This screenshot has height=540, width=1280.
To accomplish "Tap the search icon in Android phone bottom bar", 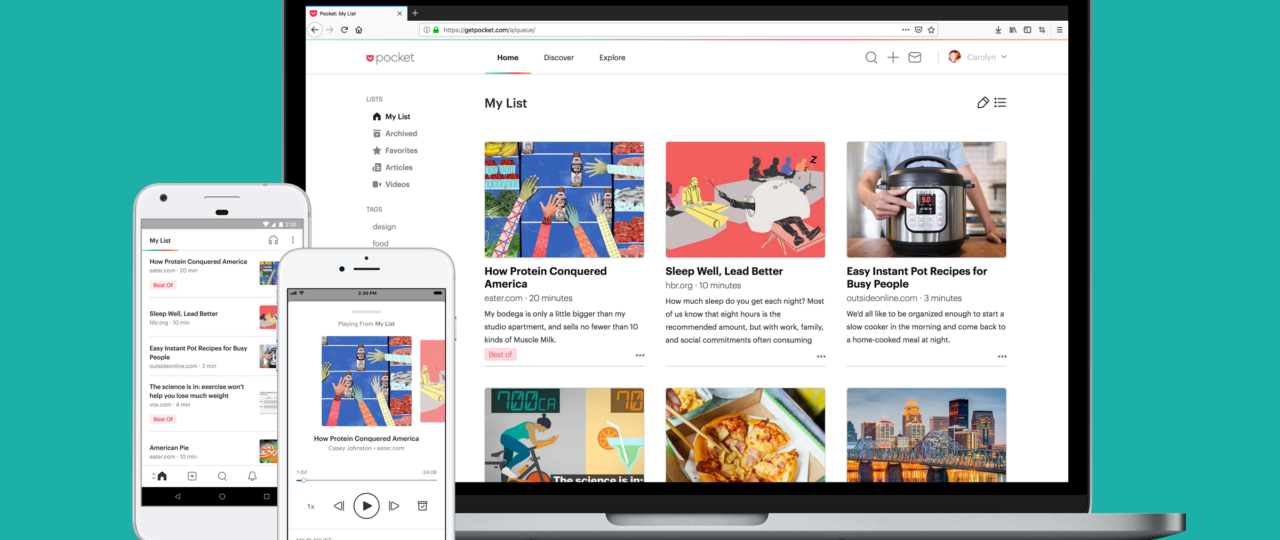I will [x=222, y=477].
